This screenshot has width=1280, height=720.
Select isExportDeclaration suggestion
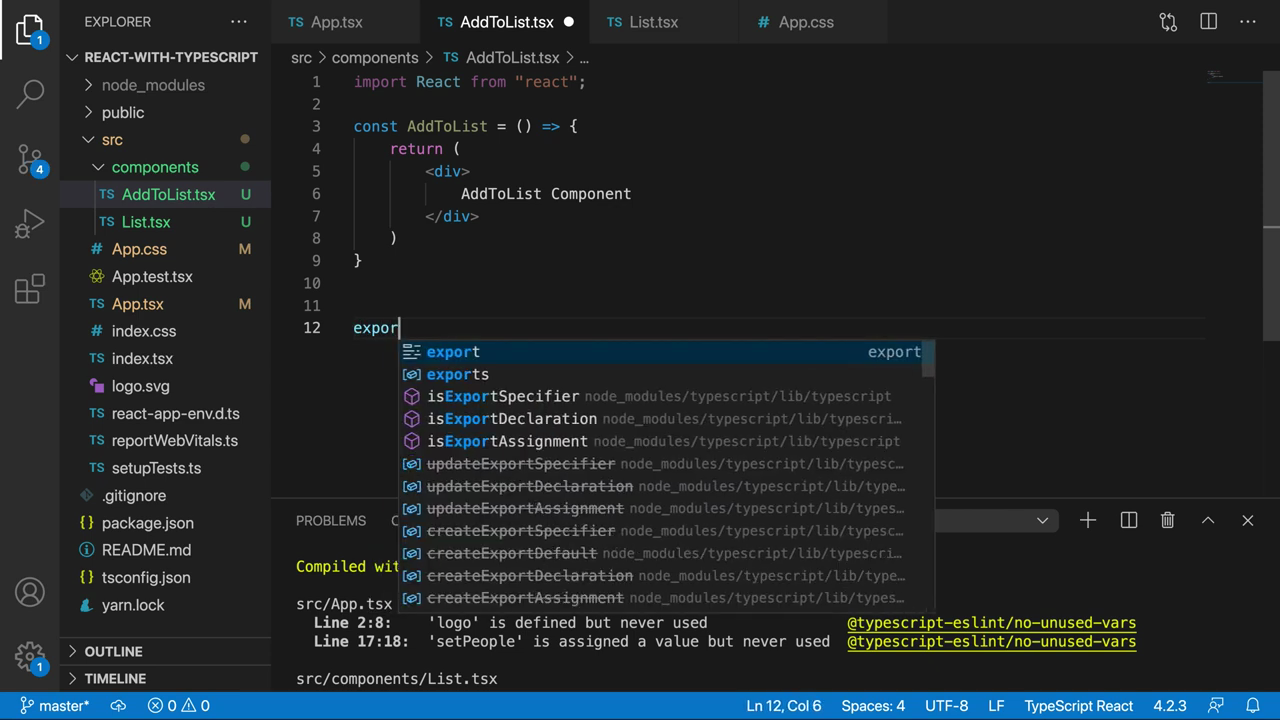pyautogui.click(x=667, y=419)
